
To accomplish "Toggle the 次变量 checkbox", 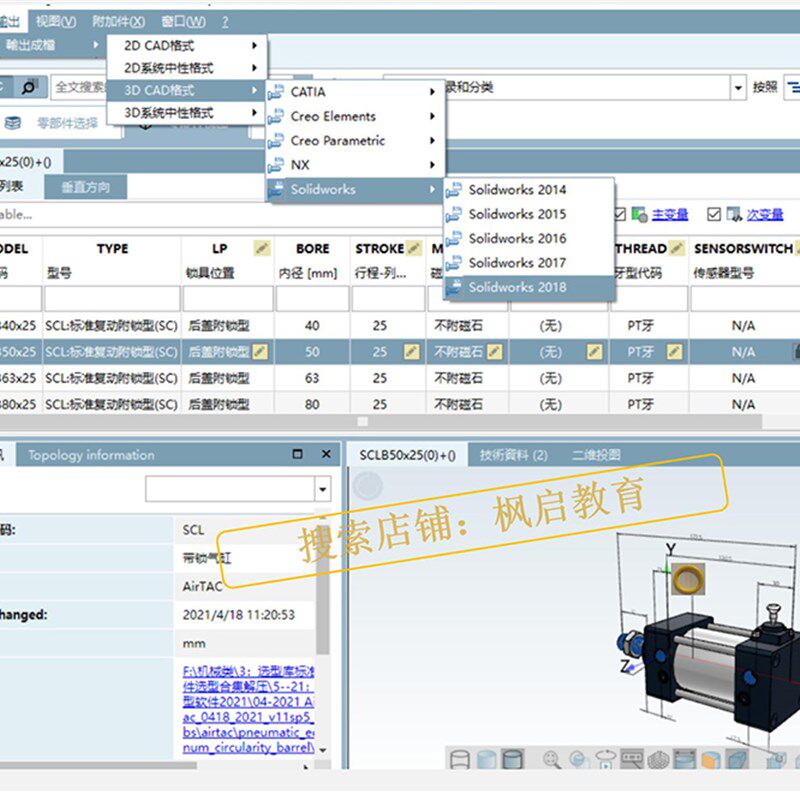I will [713, 214].
